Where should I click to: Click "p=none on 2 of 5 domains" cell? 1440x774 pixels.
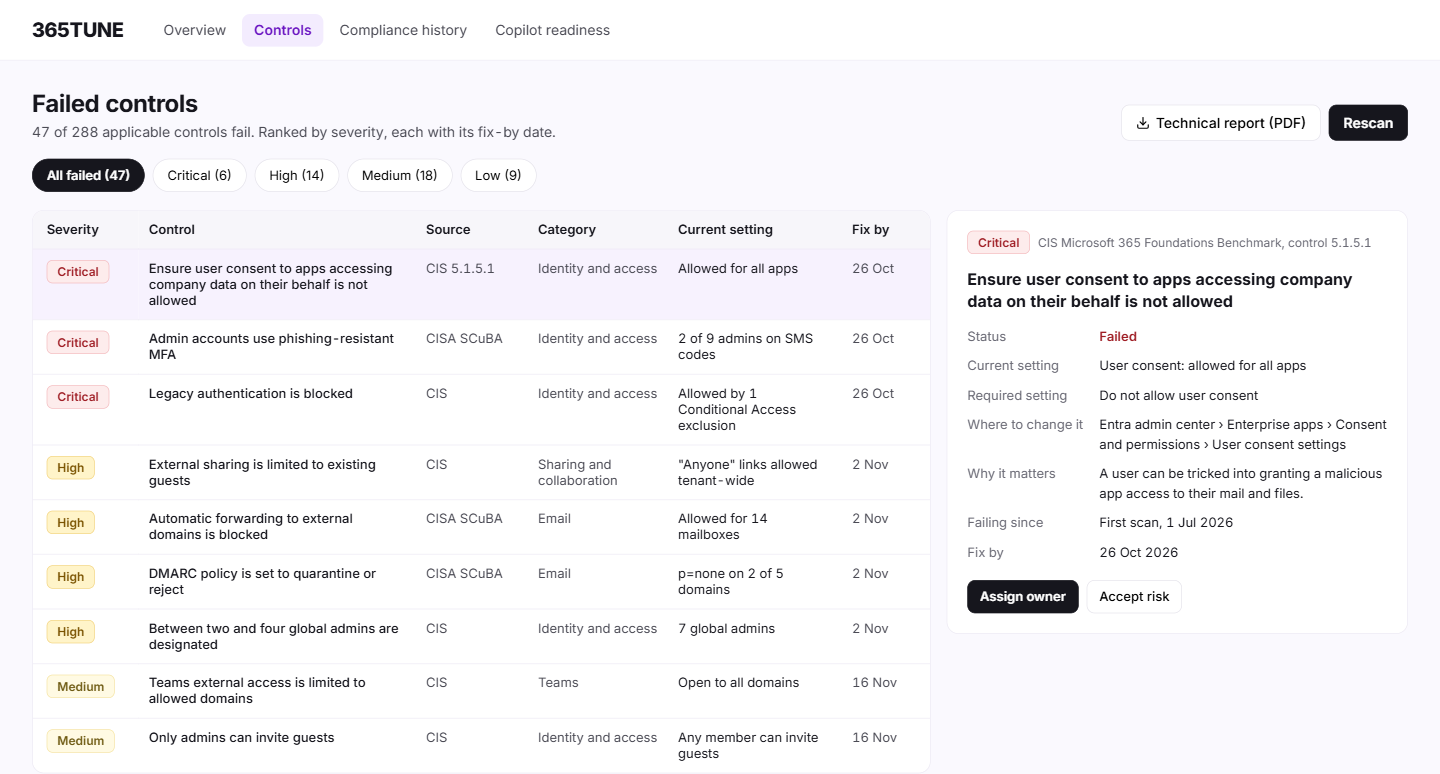tap(731, 582)
